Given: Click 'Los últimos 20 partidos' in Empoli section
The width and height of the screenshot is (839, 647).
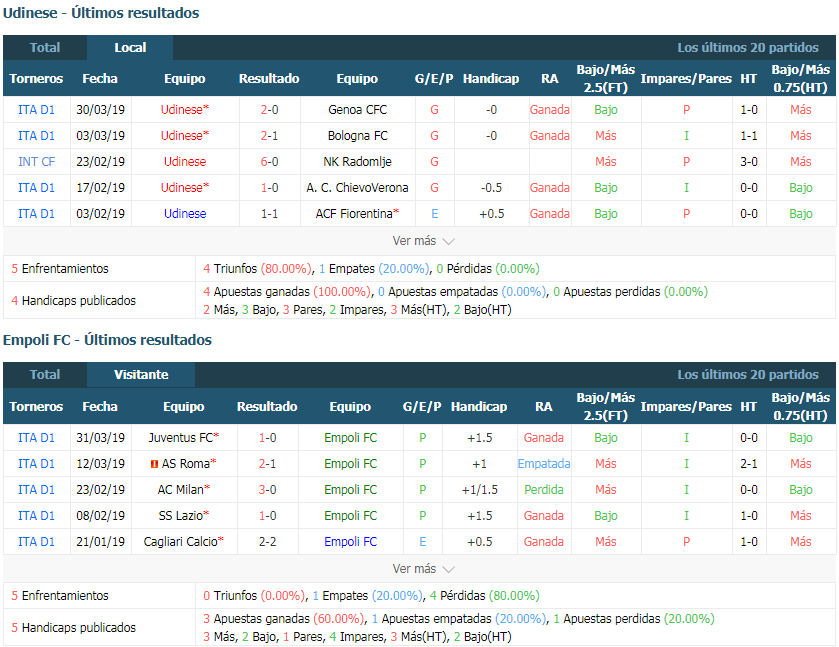Looking at the screenshot, I should pyautogui.click(x=748, y=375).
